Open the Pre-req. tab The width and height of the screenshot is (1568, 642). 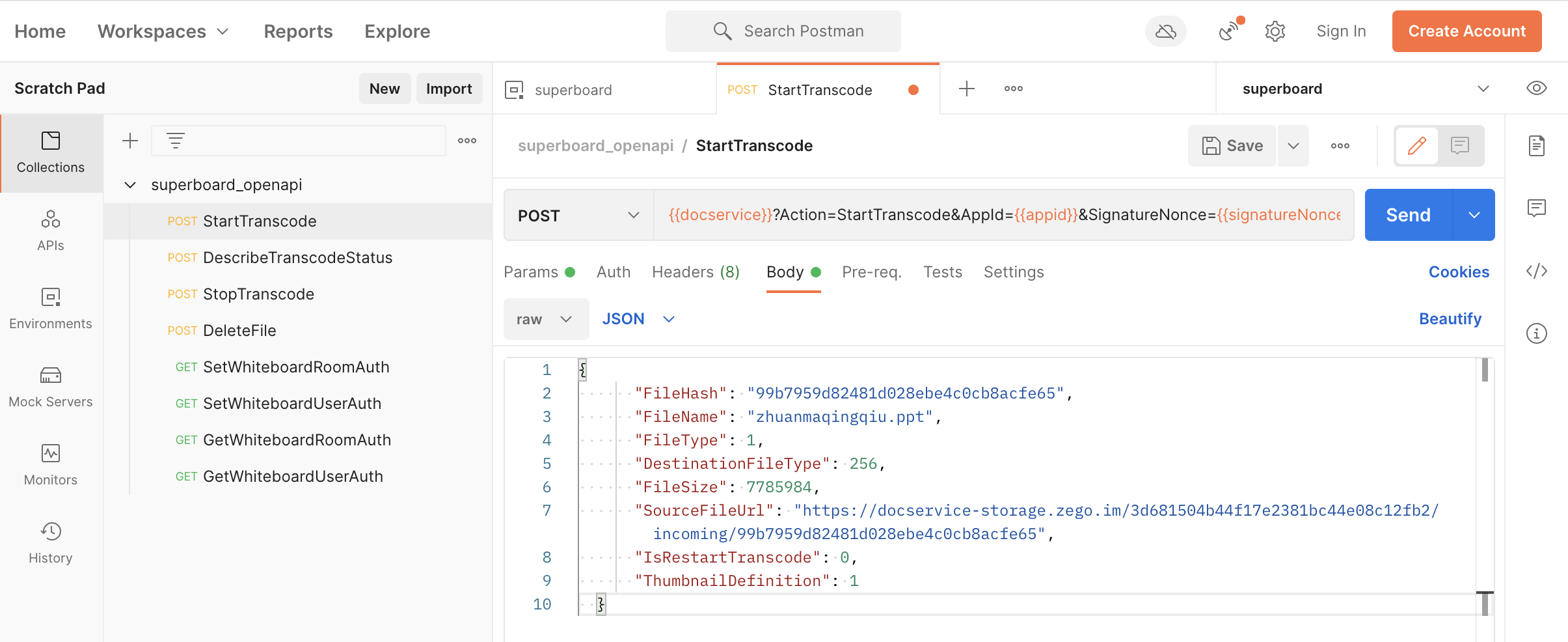872,272
